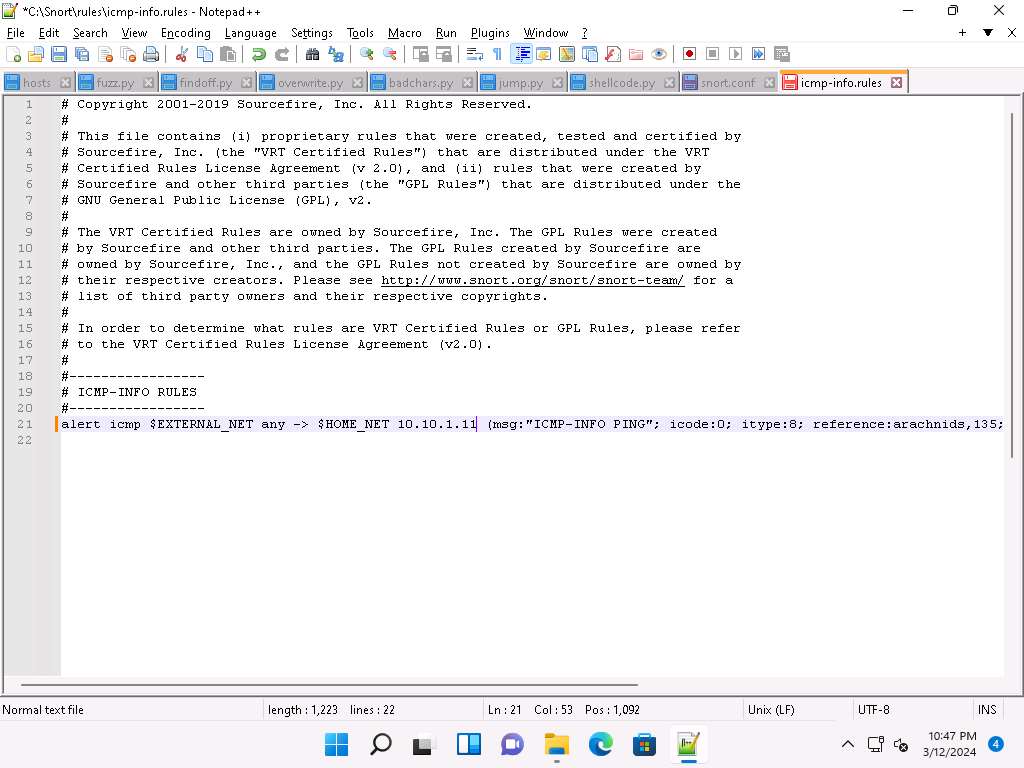Screen dimensions: 1024x768
Task: Start recording a macro
Action: pos(690,54)
